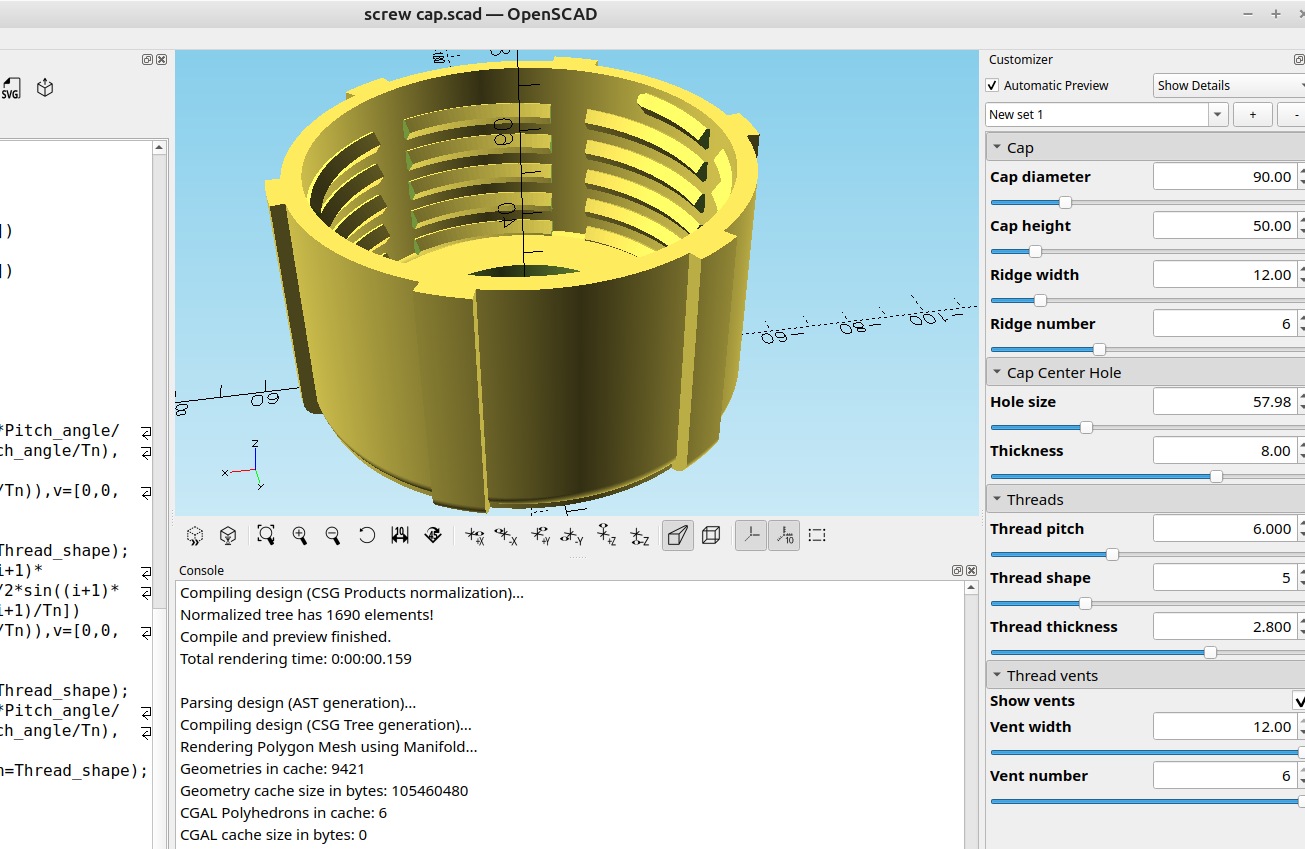Reset the viewport view
Screen dimensions: 1305x849
(x=366, y=535)
